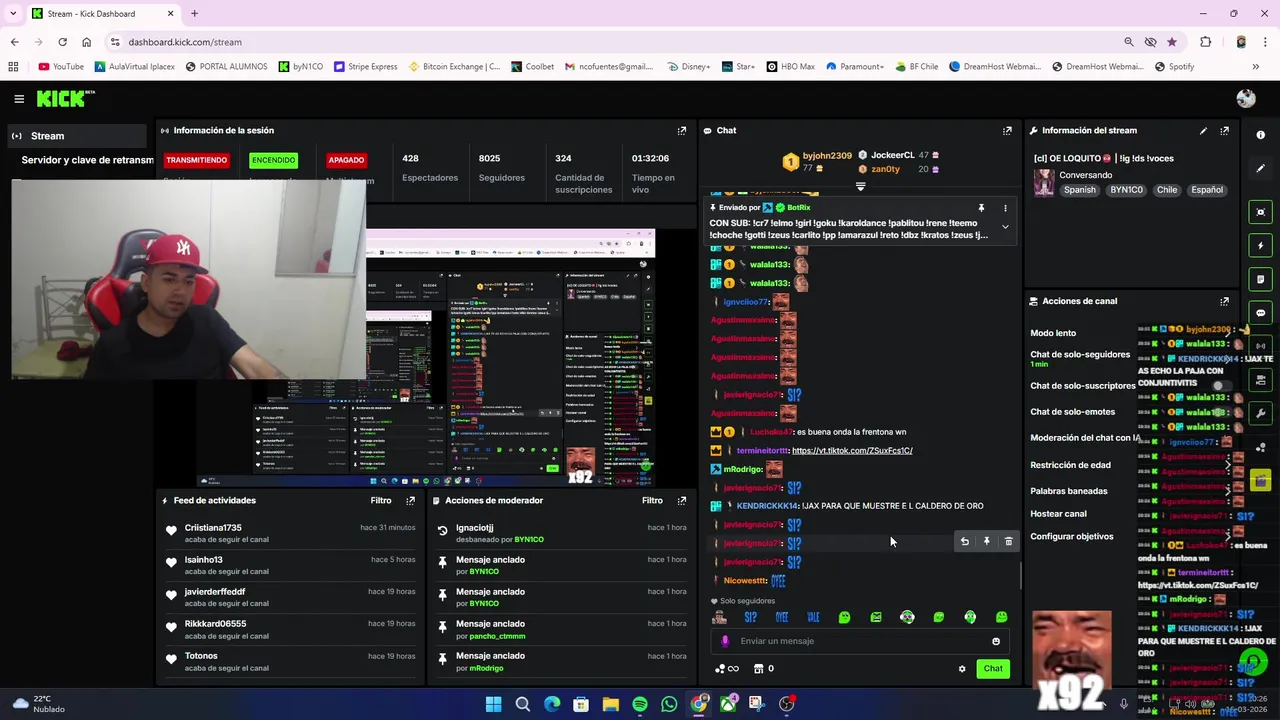This screenshot has width=1280, height=720.
Task: Click the pencil icon in right sidebar
Action: tap(1260, 168)
